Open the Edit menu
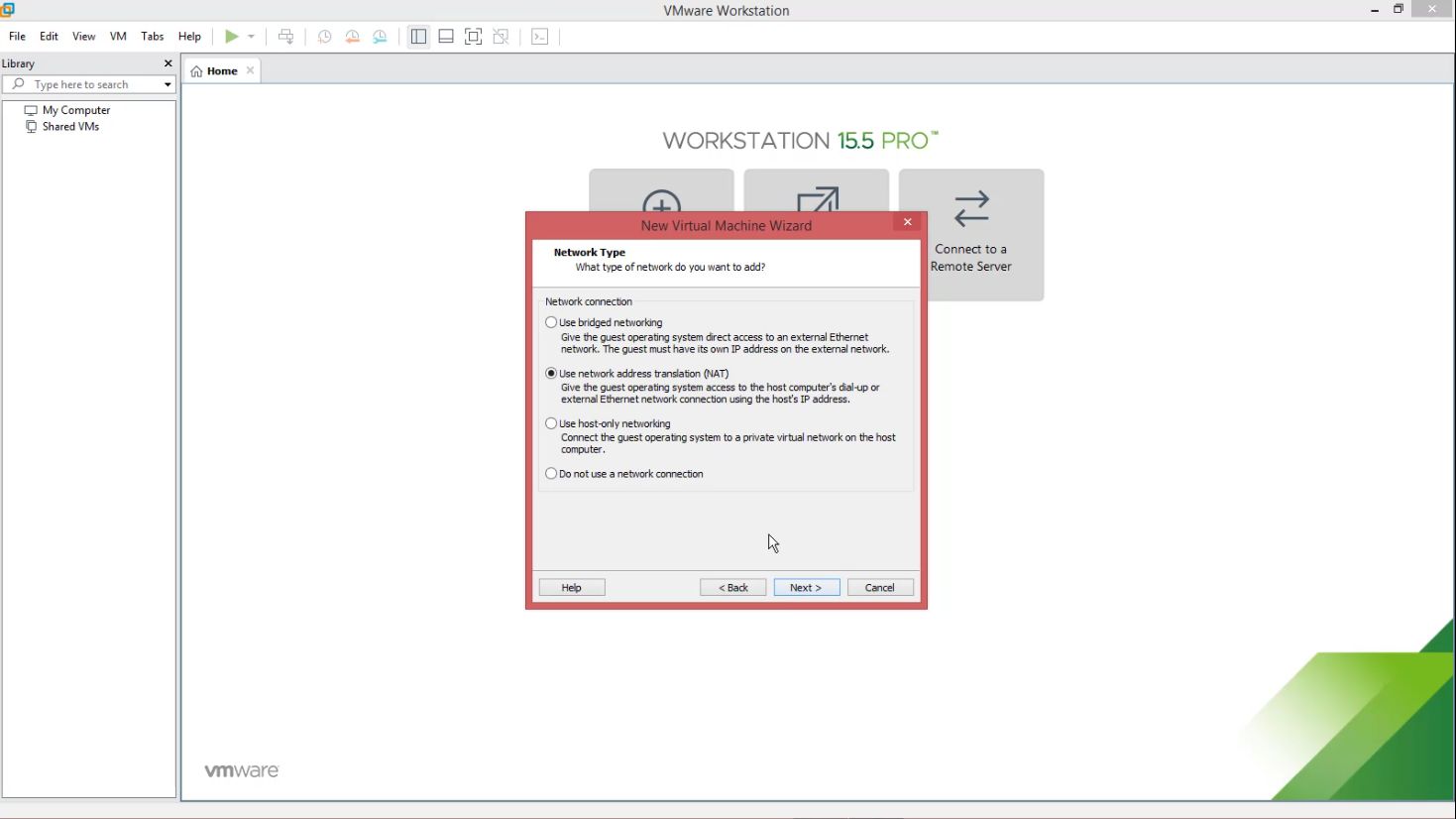The image size is (1456, 819). 49,37
